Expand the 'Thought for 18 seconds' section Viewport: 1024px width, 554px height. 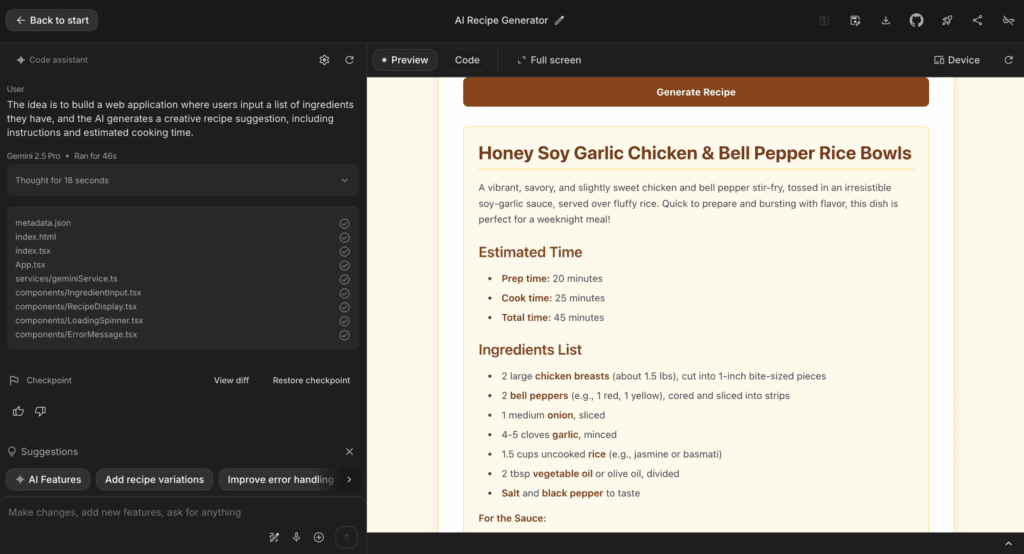(344, 181)
